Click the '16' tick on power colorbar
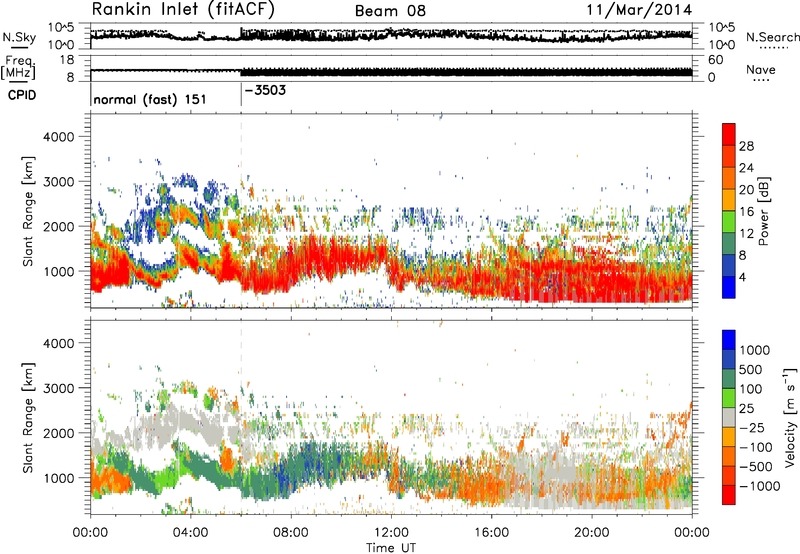The image size is (800, 554). click(746, 212)
